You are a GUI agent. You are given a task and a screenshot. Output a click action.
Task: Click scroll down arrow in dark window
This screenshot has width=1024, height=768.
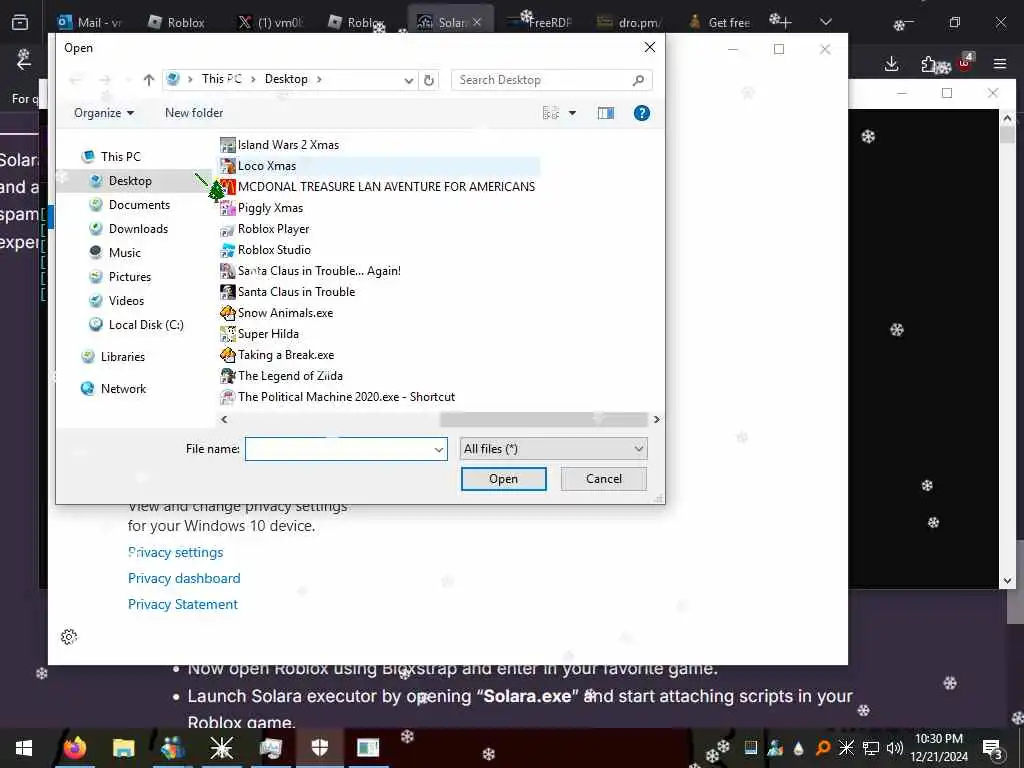(1007, 581)
